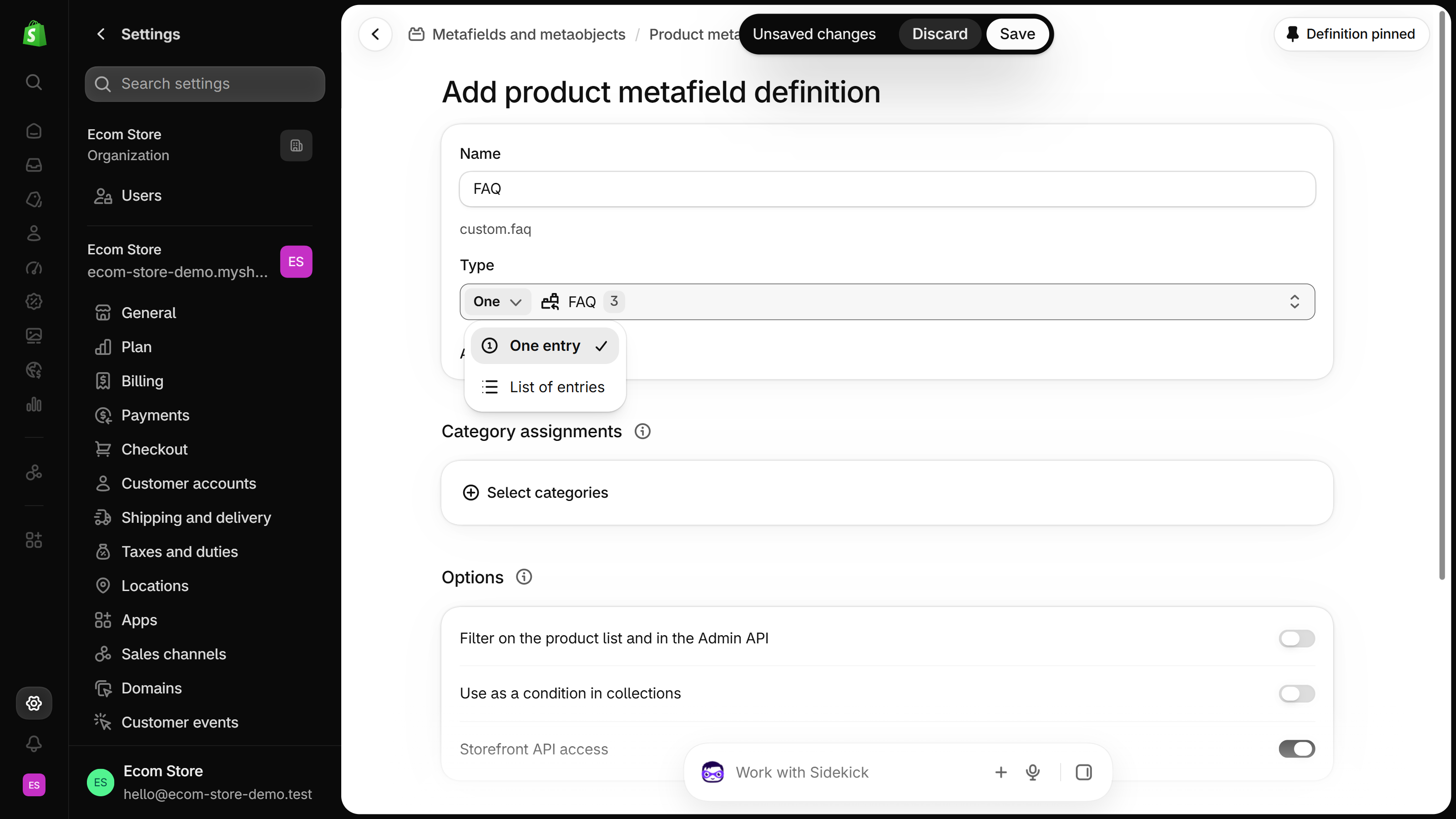The height and width of the screenshot is (819, 1456).
Task: Open Products tag icon in left rail
Action: (34, 199)
